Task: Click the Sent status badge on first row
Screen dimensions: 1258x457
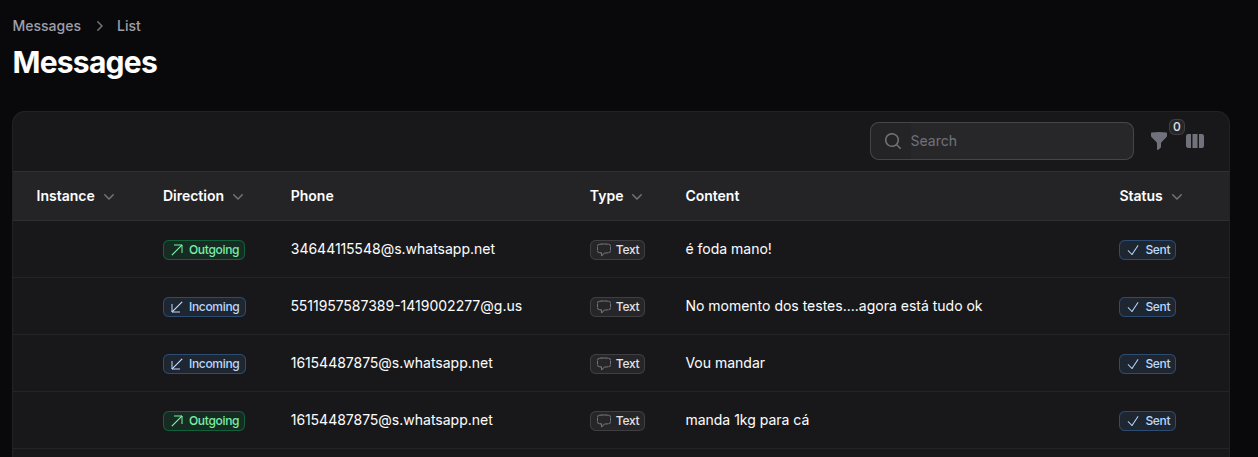Action: coord(1147,250)
